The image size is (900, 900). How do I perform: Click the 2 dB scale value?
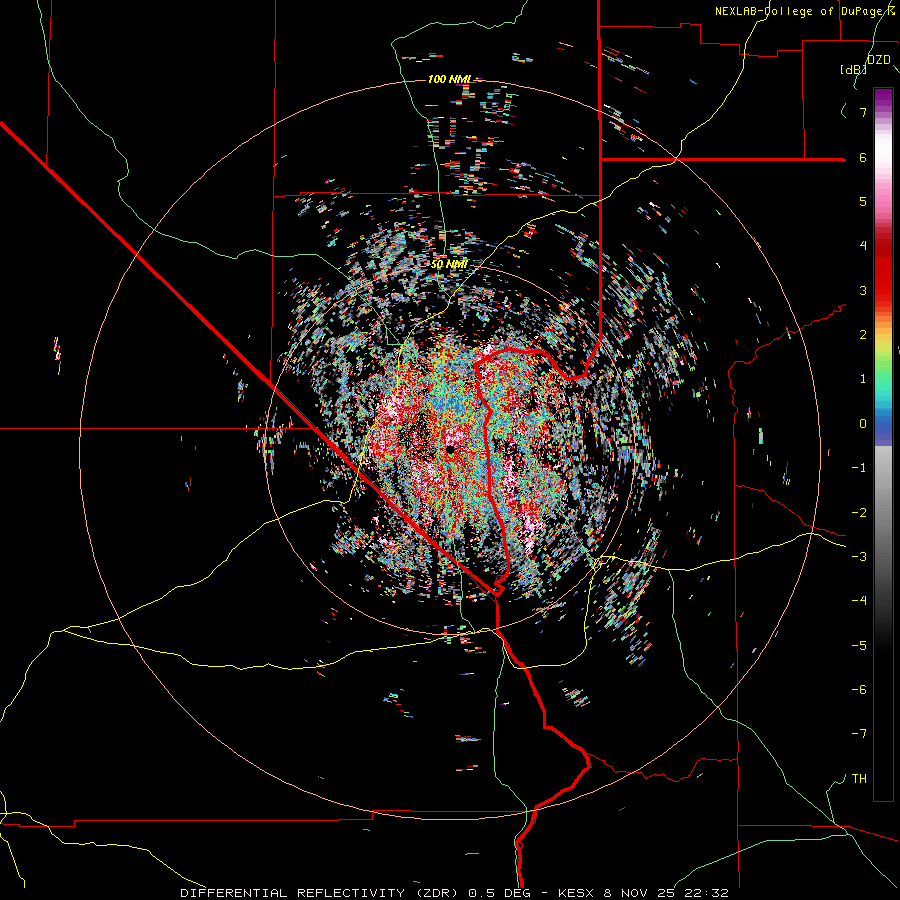coord(863,335)
